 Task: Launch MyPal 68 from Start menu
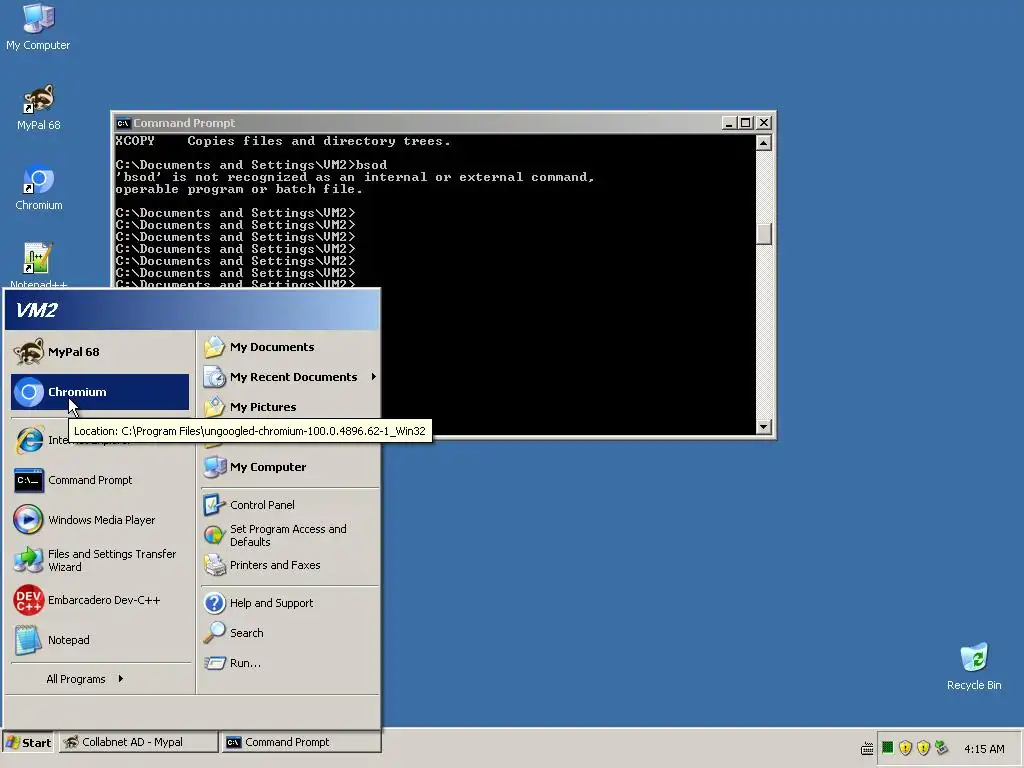pyautogui.click(x=100, y=352)
